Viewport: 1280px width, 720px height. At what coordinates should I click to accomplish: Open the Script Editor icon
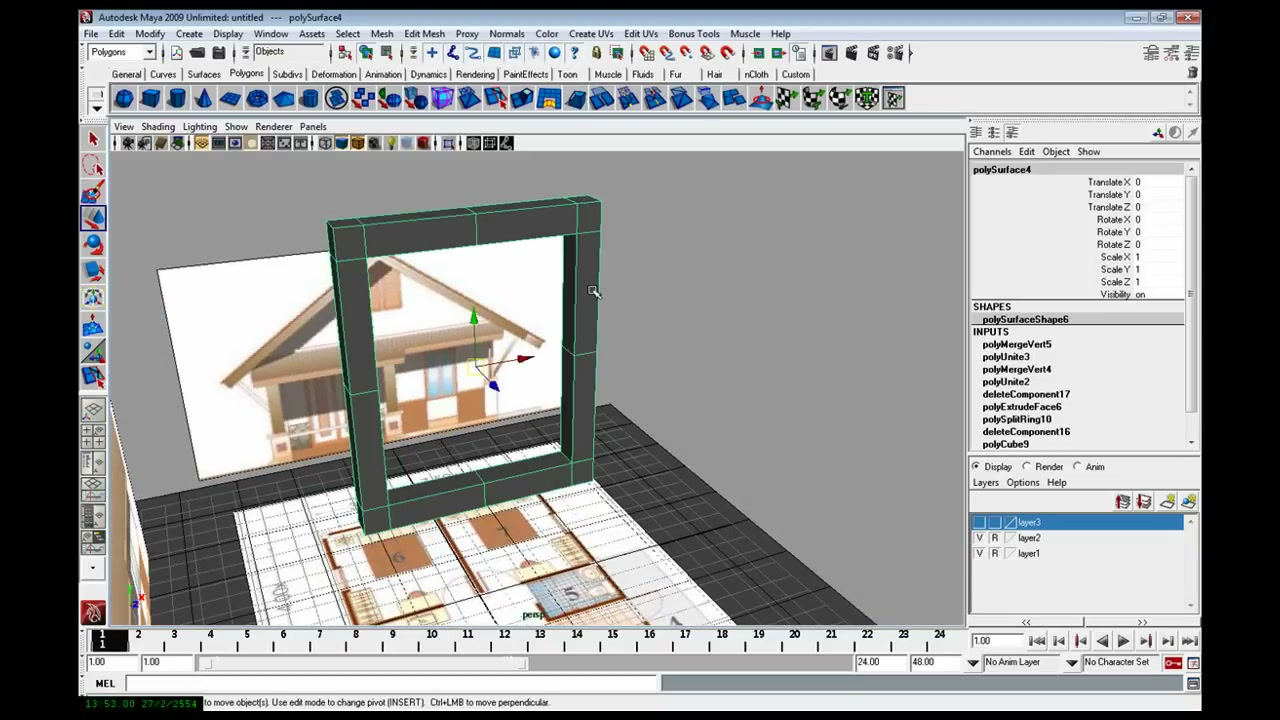click(x=1193, y=684)
